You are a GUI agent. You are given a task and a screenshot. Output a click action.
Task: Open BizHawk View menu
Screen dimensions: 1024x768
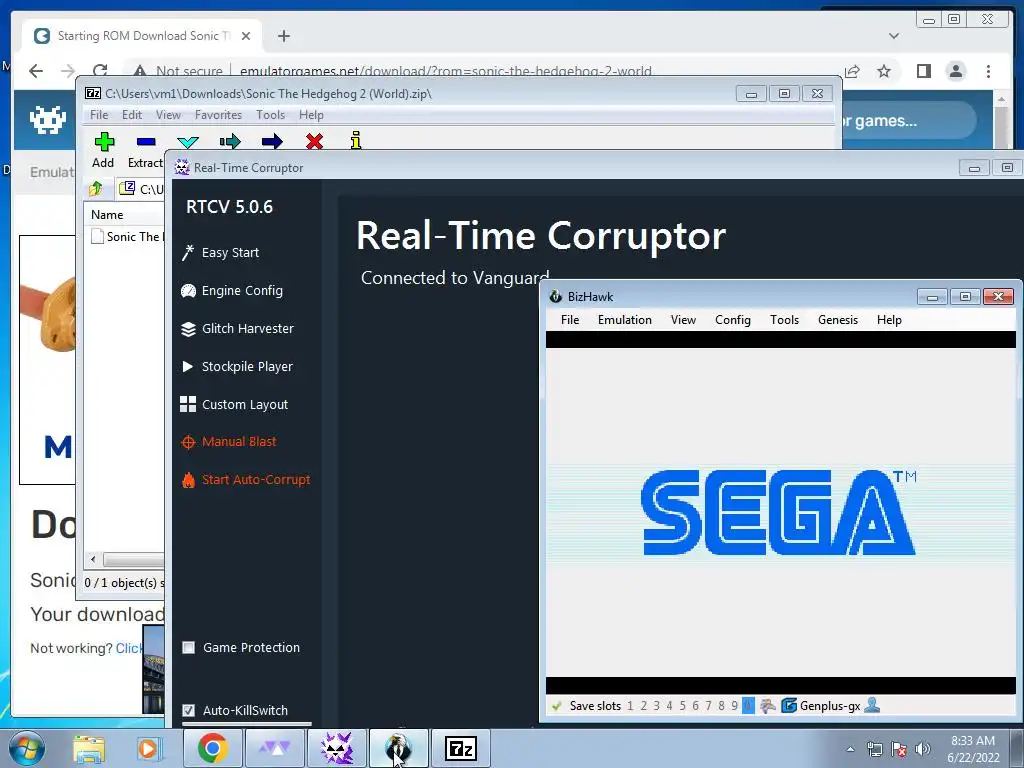tap(683, 320)
